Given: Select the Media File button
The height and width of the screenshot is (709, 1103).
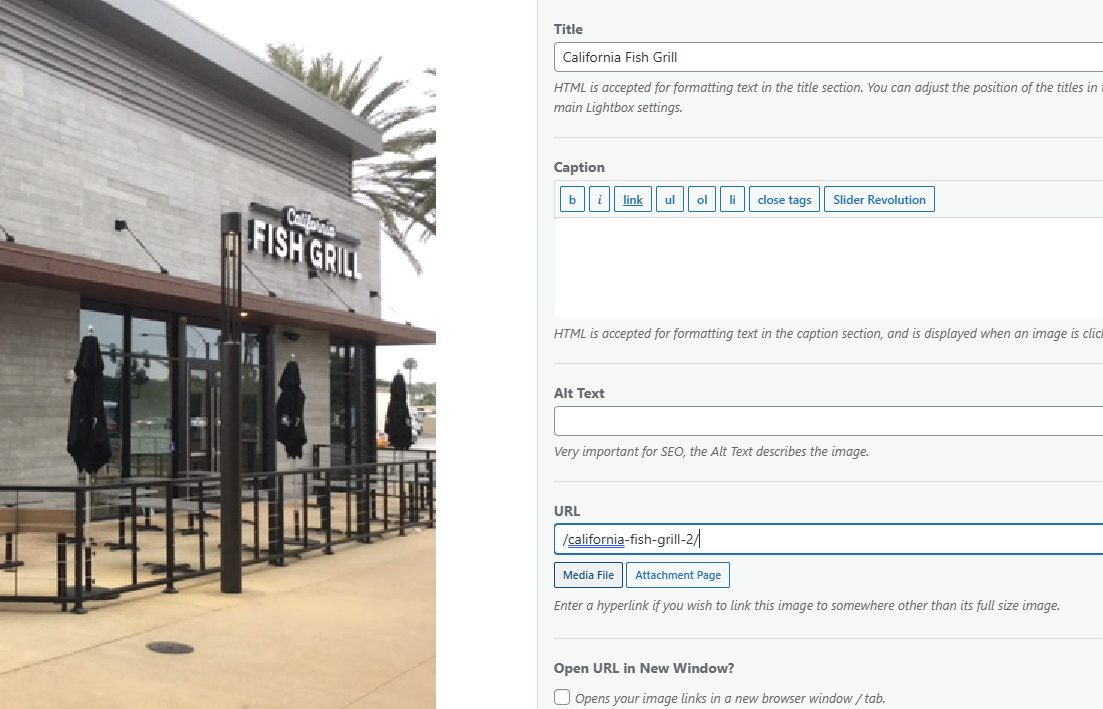Looking at the screenshot, I should [x=588, y=575].
